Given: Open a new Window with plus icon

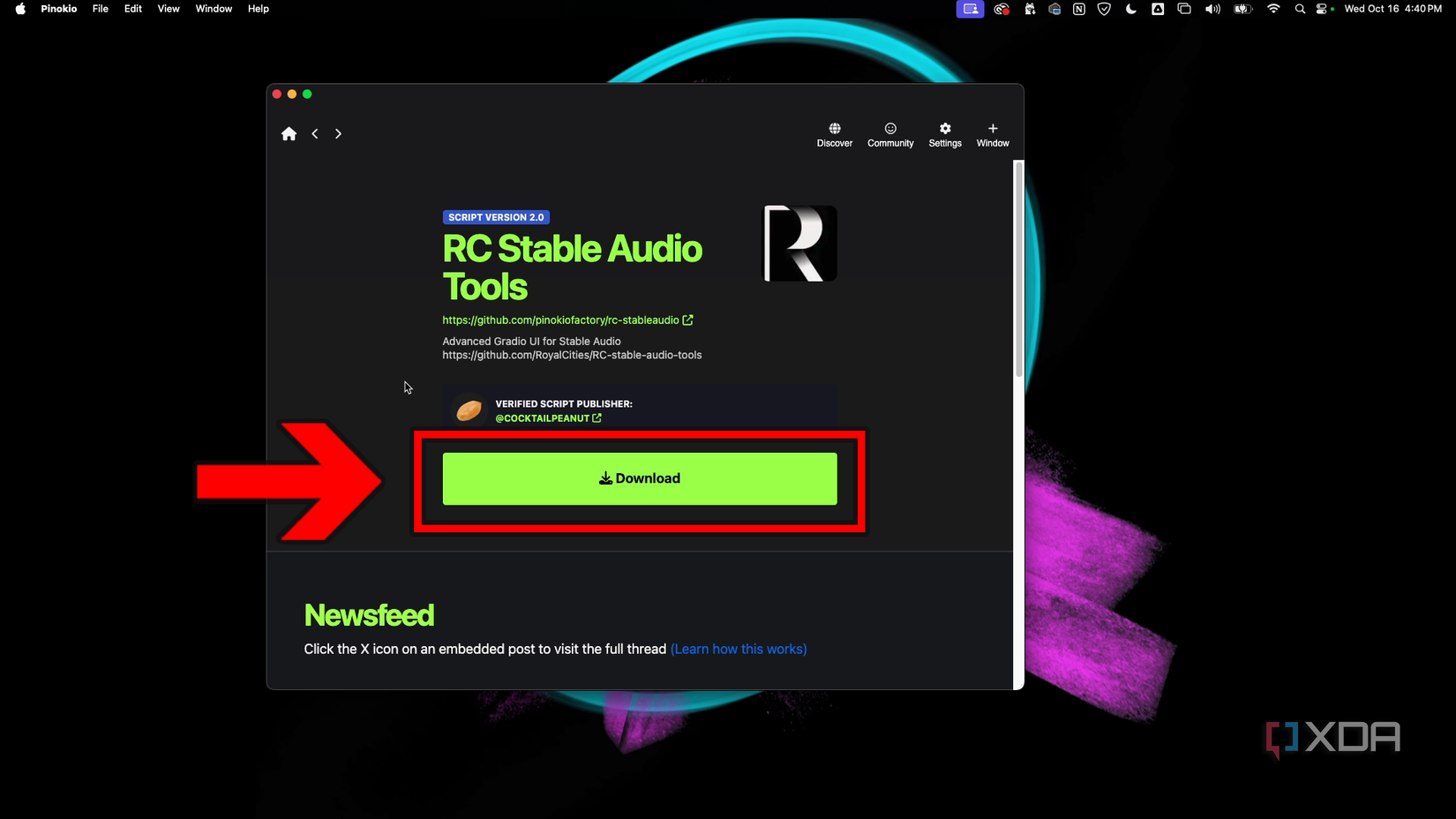Looking at the screenshot, I should pos(993,135).
